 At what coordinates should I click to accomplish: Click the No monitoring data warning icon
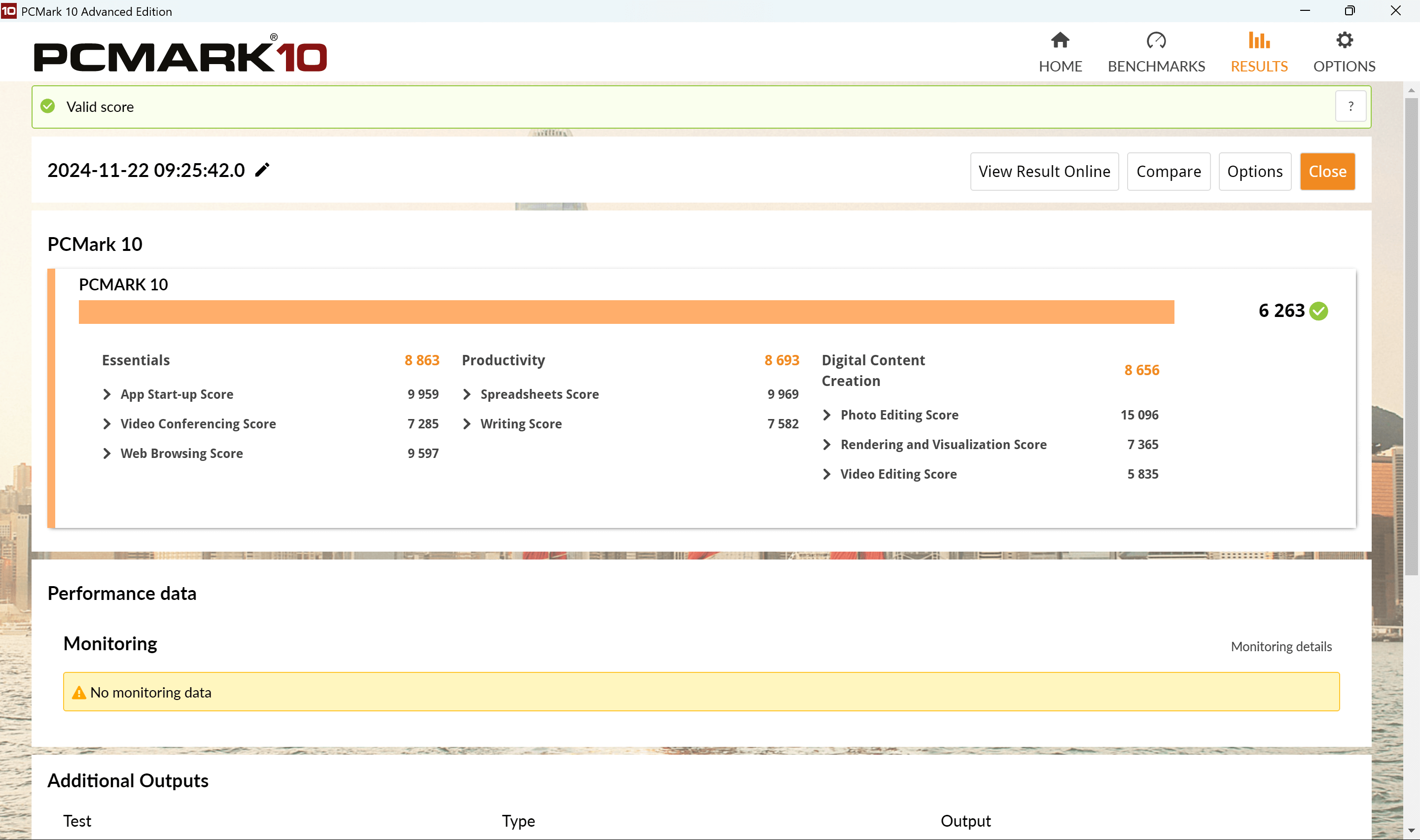(79, 692)
